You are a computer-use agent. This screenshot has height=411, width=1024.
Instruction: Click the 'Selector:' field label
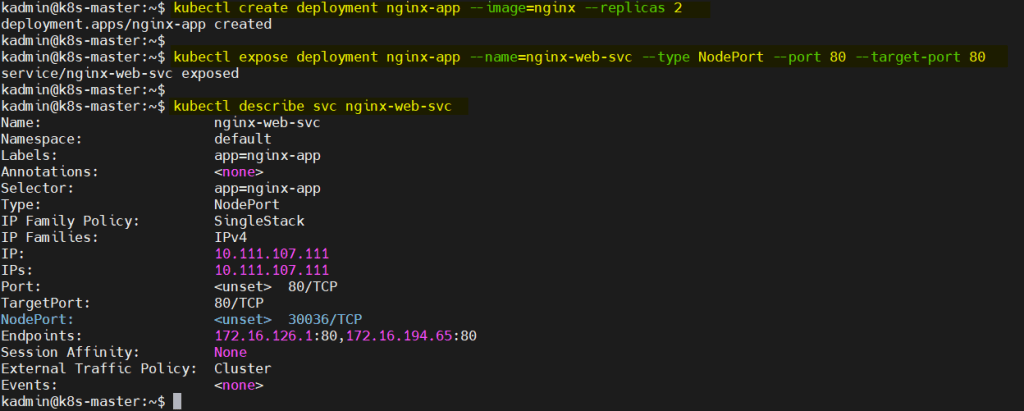(38, 188)
